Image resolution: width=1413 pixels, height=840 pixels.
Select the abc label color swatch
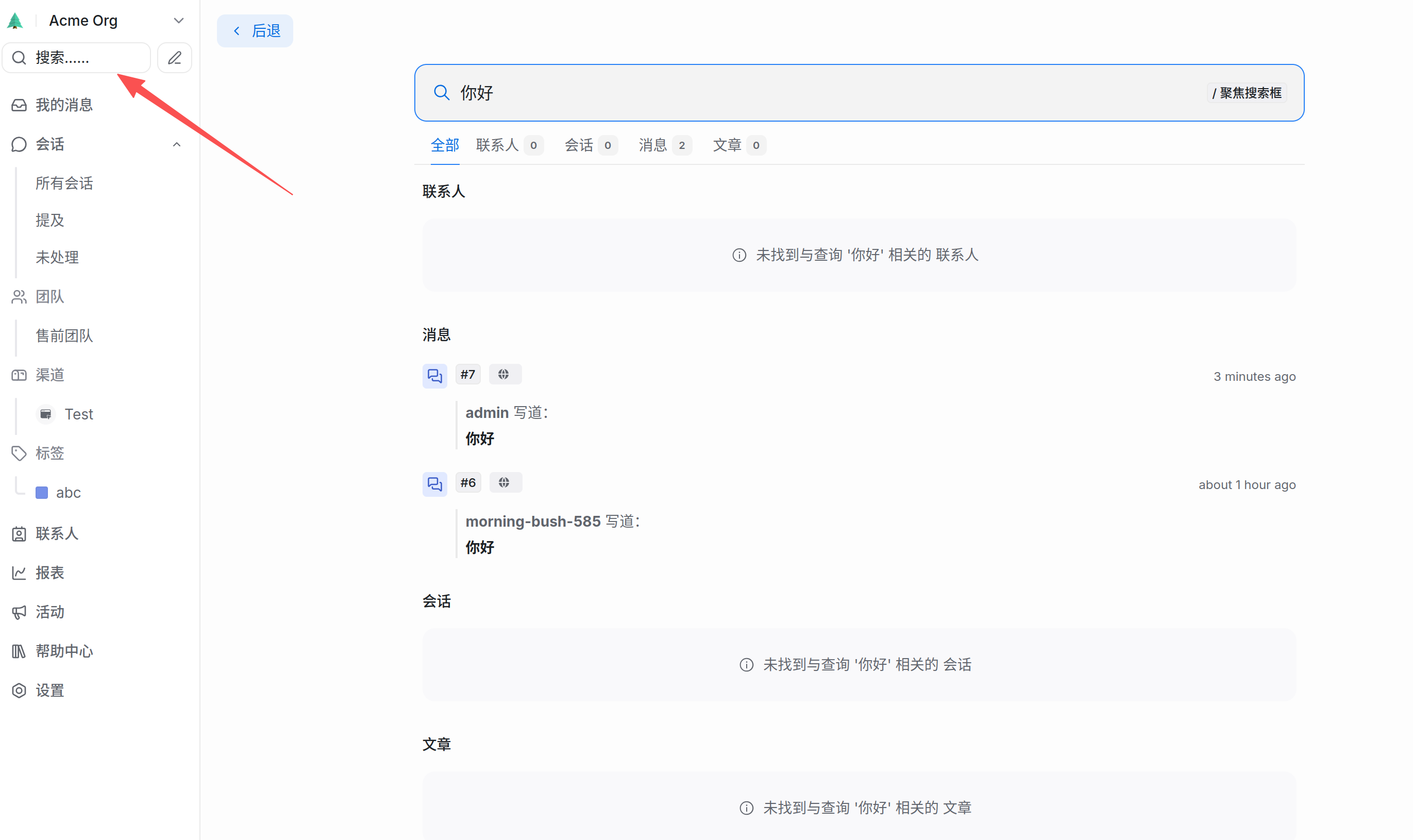tap(42, 493)
